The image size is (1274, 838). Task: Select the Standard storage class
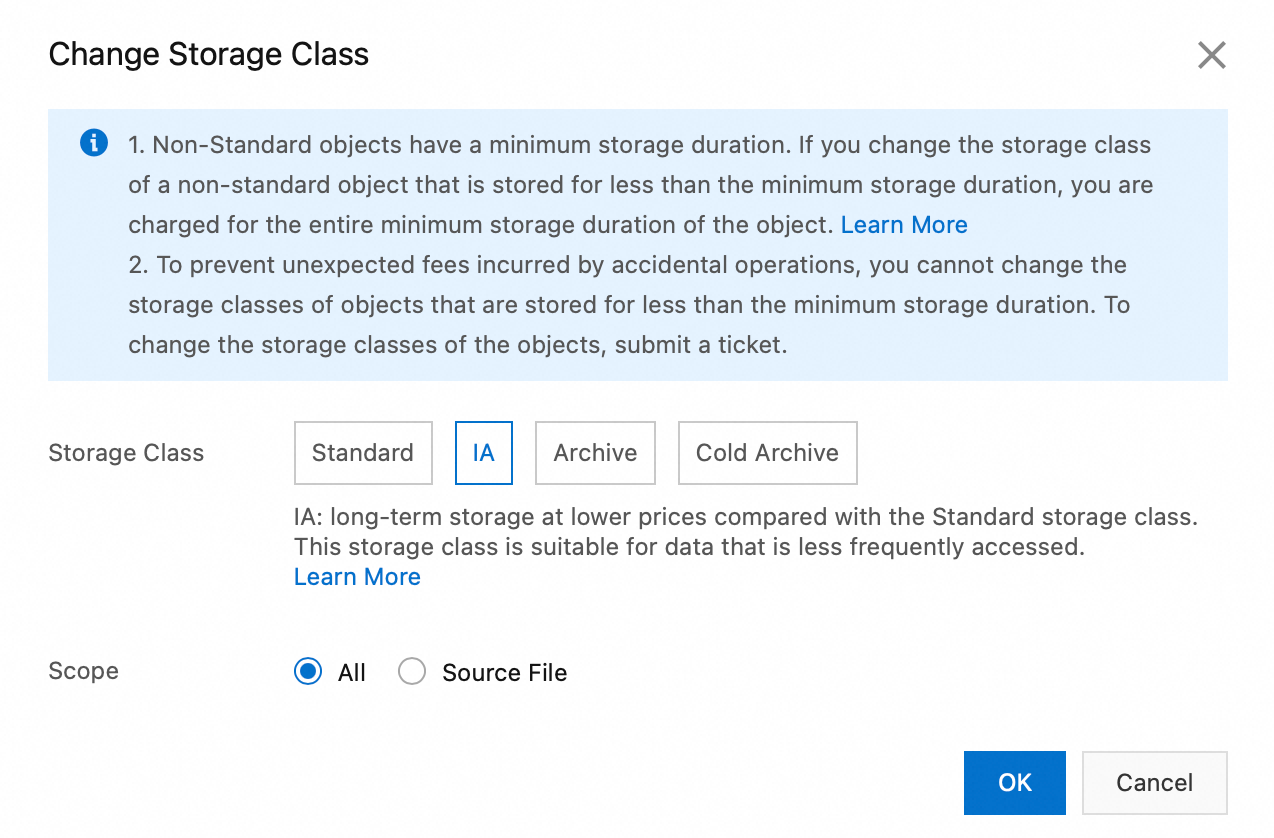363,453
